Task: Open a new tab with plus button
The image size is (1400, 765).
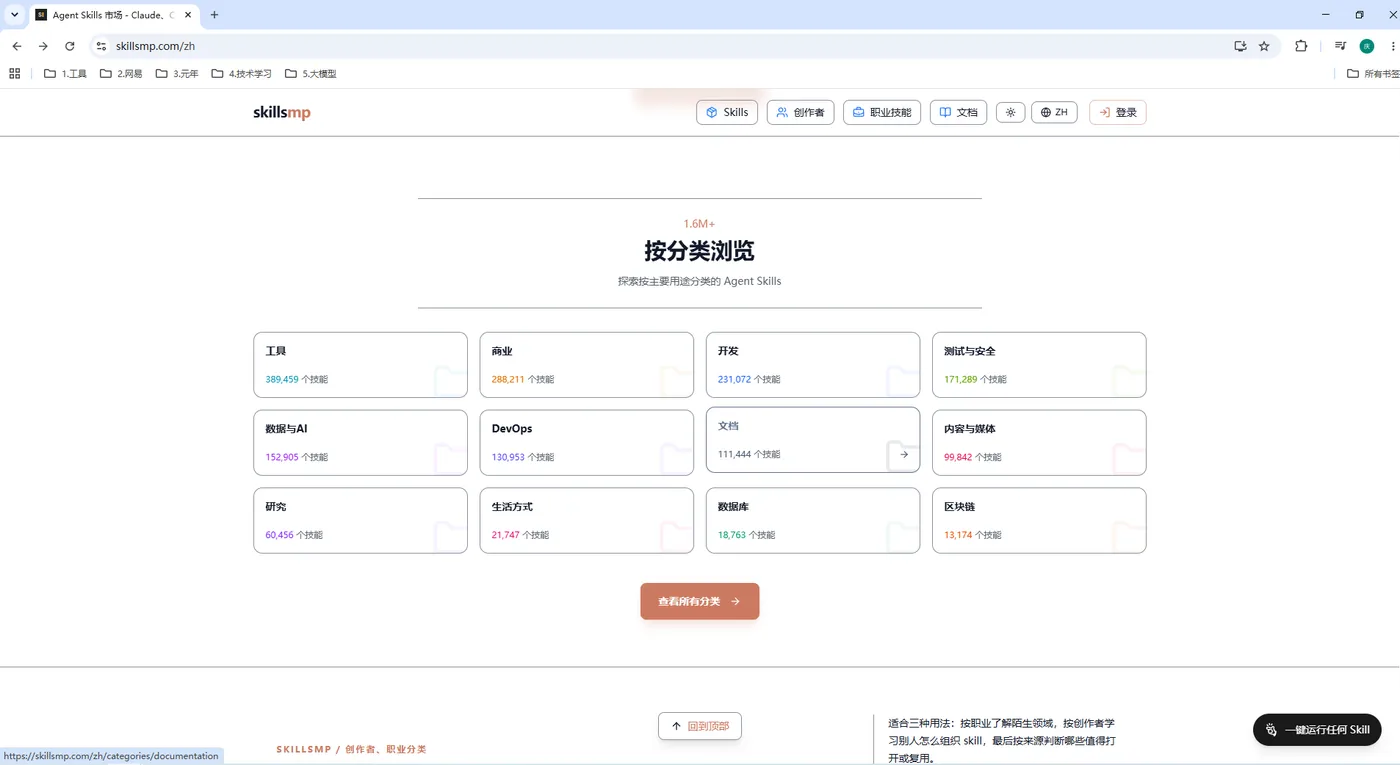Action: coord(214,15)
